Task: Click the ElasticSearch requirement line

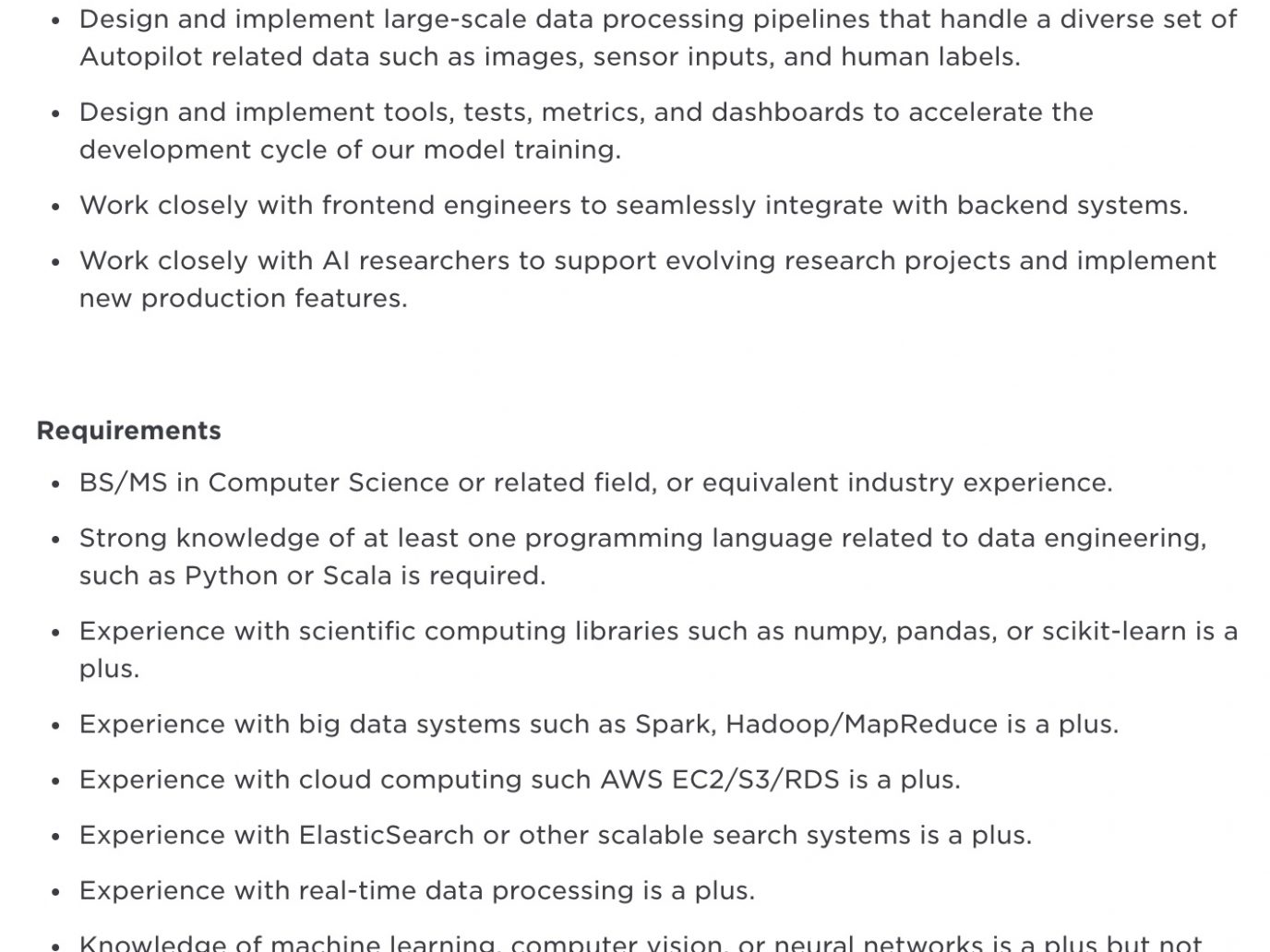Action: 556,835
